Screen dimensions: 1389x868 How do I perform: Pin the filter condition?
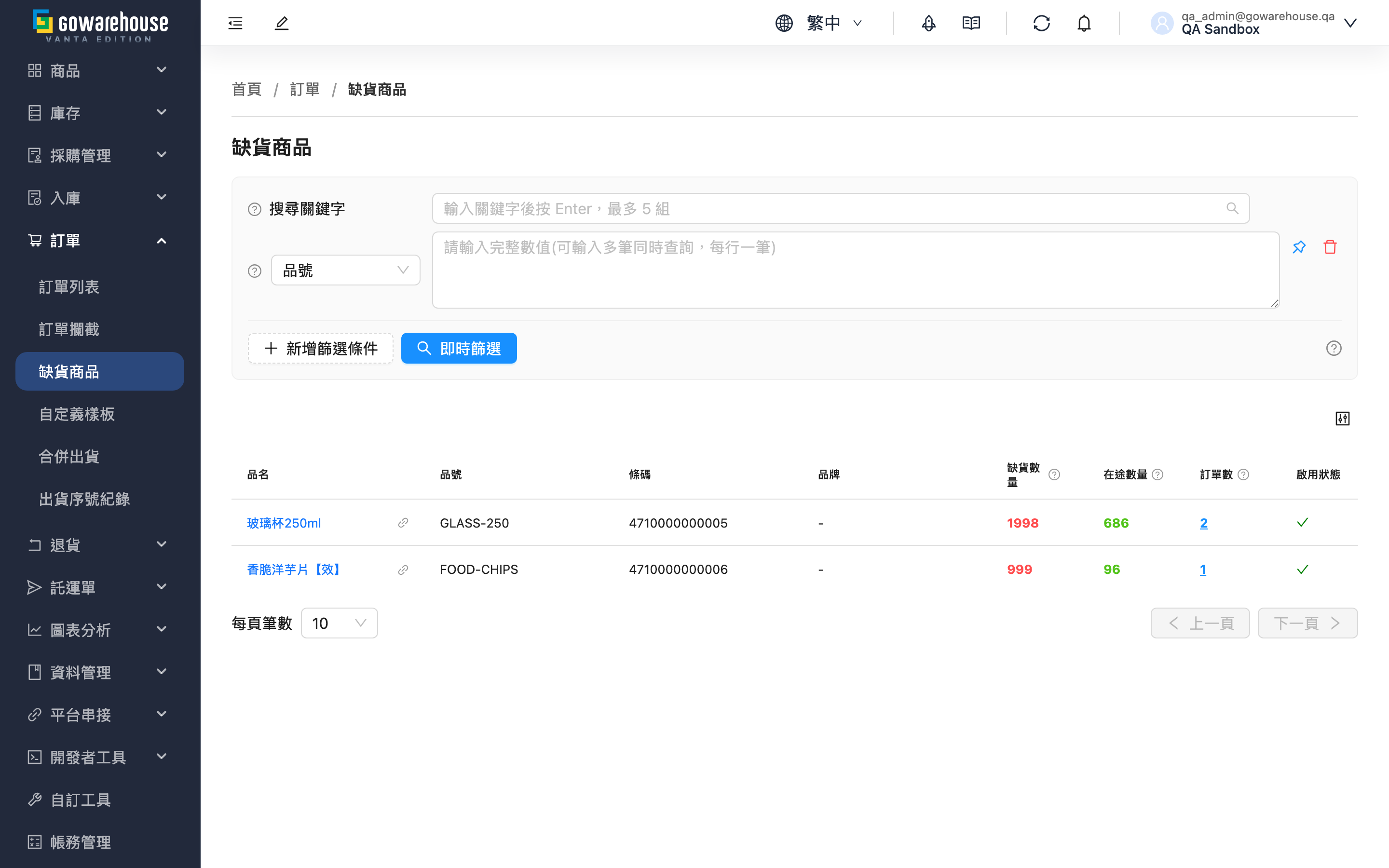click(1299, 247)
